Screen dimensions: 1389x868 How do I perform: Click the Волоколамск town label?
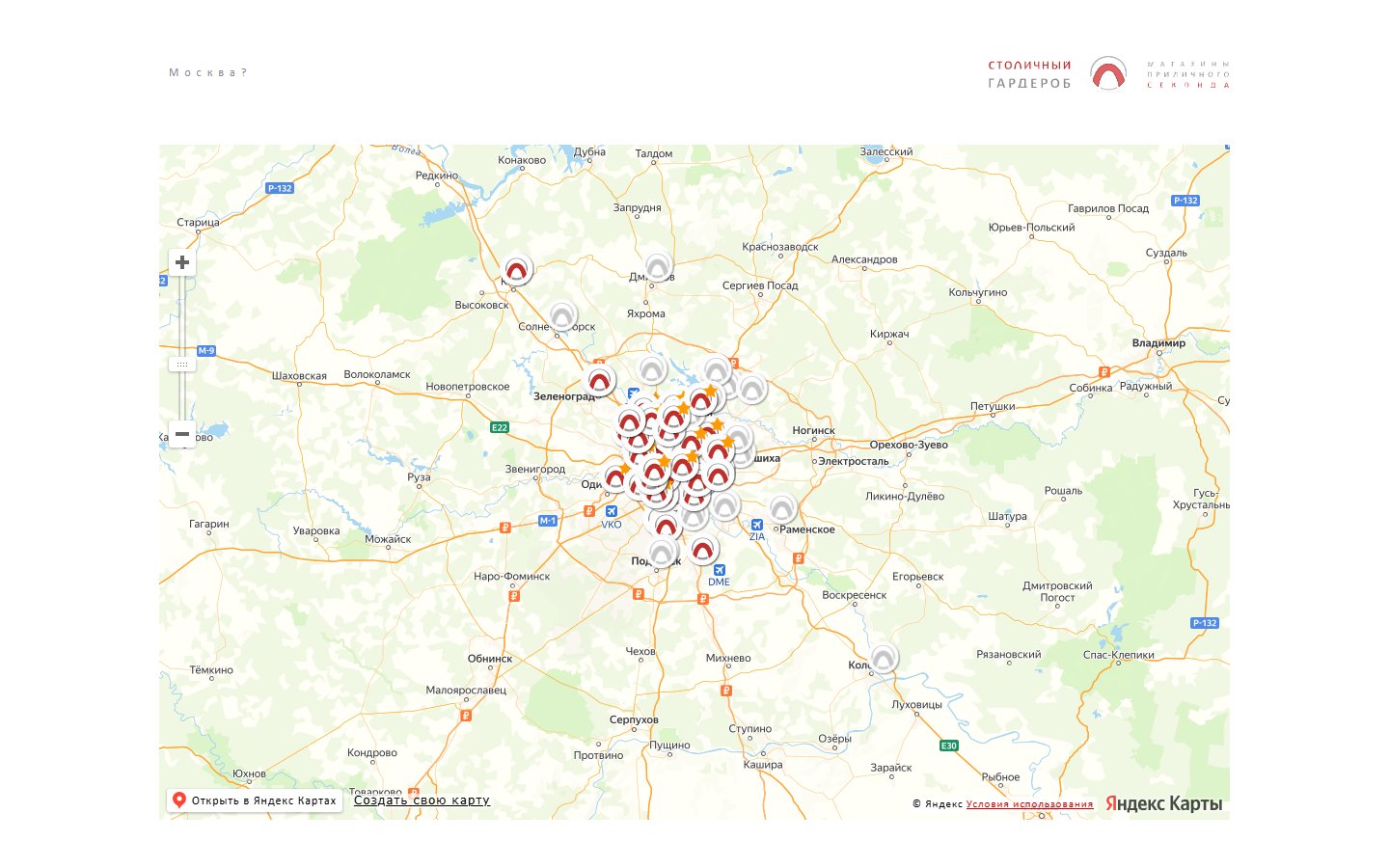[x=377, y=374]
